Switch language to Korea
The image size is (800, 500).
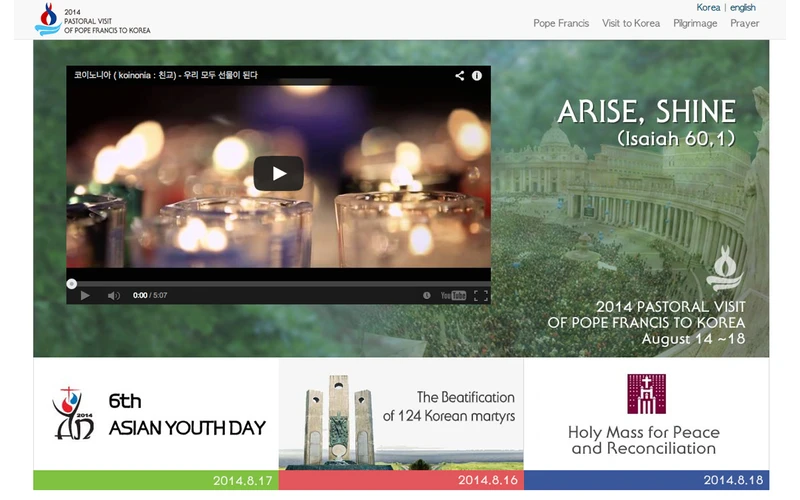(x=708, y=8)
